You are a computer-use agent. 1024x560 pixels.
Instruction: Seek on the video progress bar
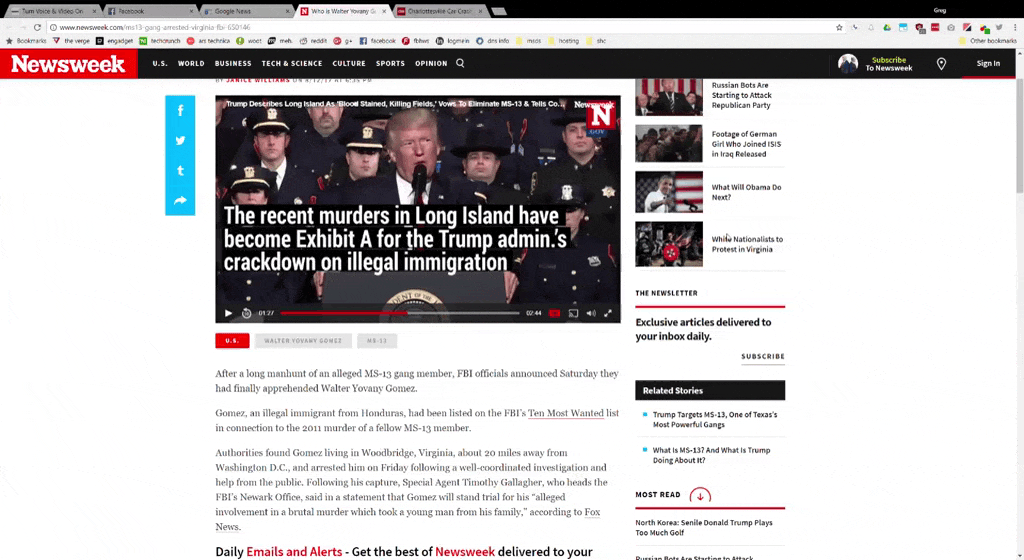pyautogui.click(x=400, y=313)
